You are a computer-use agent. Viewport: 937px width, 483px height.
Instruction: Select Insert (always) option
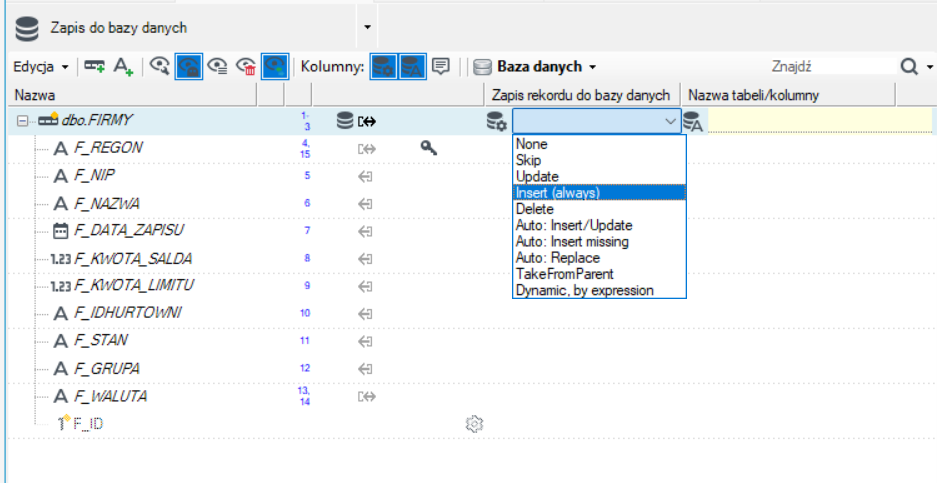click(x=599, y=192)
